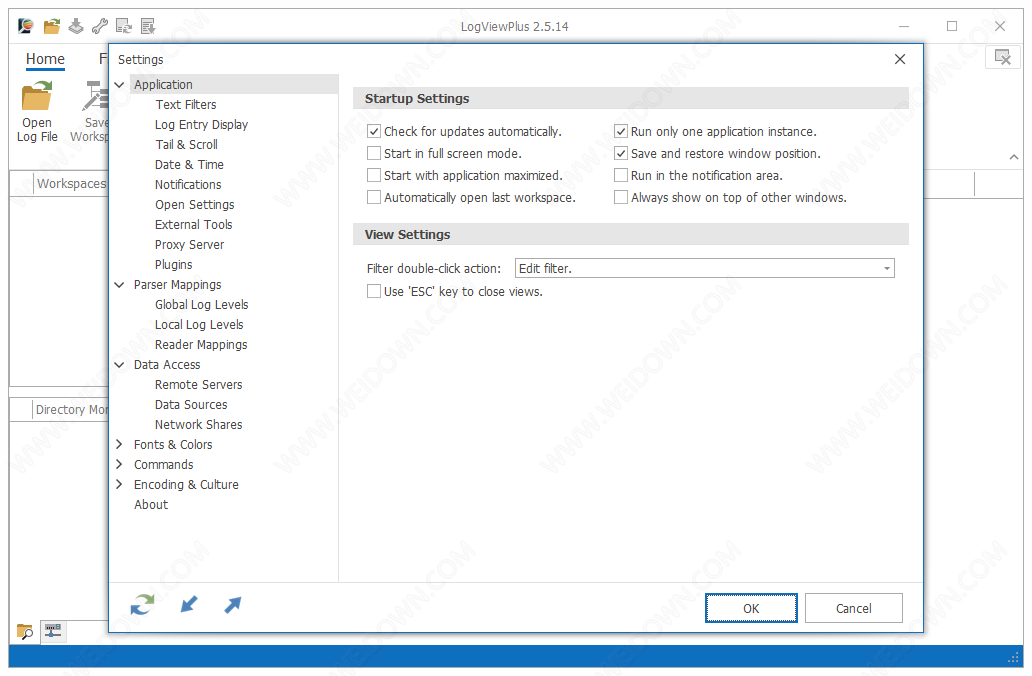1032x676 pixels.
Task: Click the resize grip in the status bar
Action: point(1013,658)
